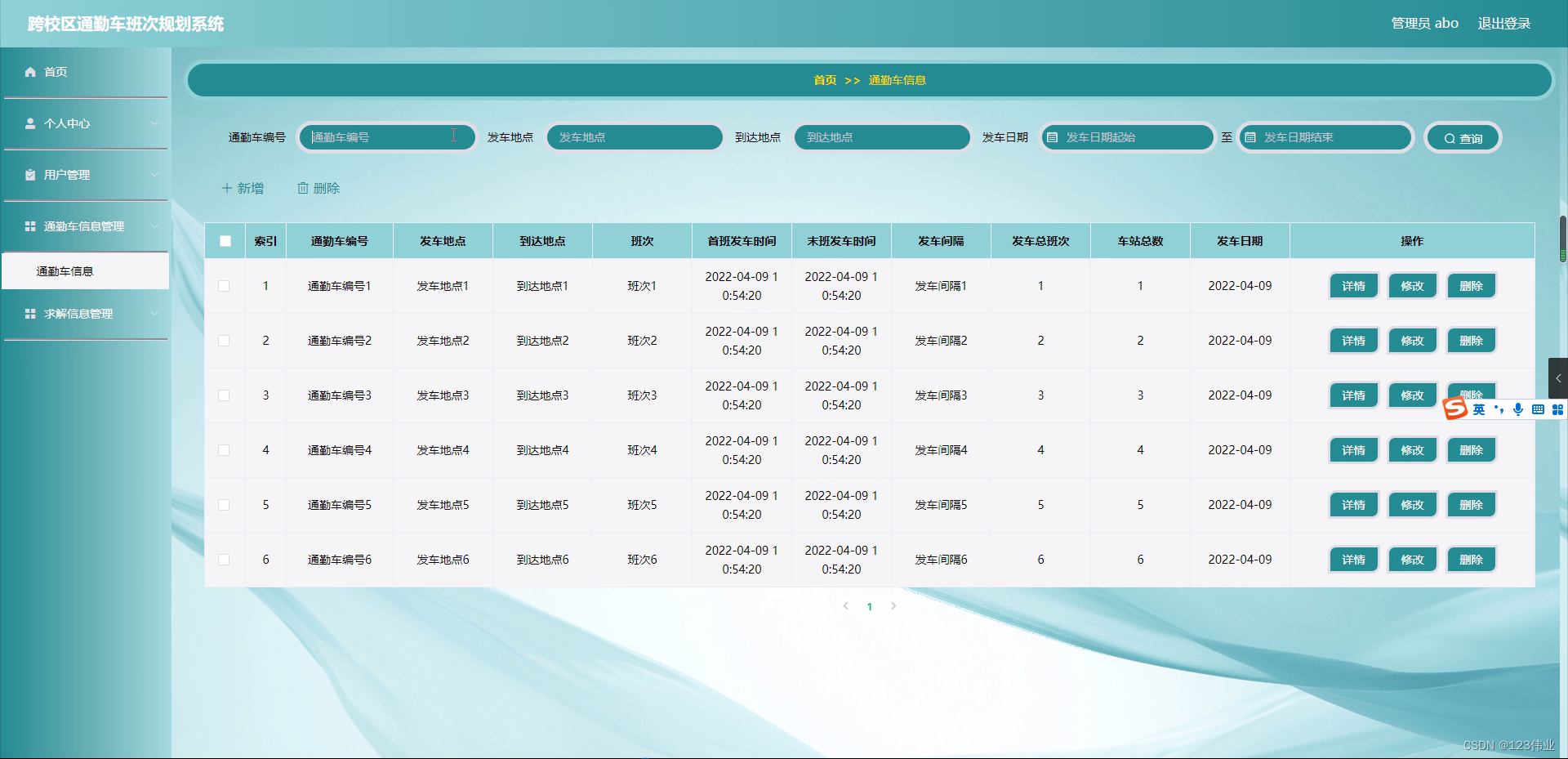Collapse the 个人中心 sidebar section

coord(155,123)
